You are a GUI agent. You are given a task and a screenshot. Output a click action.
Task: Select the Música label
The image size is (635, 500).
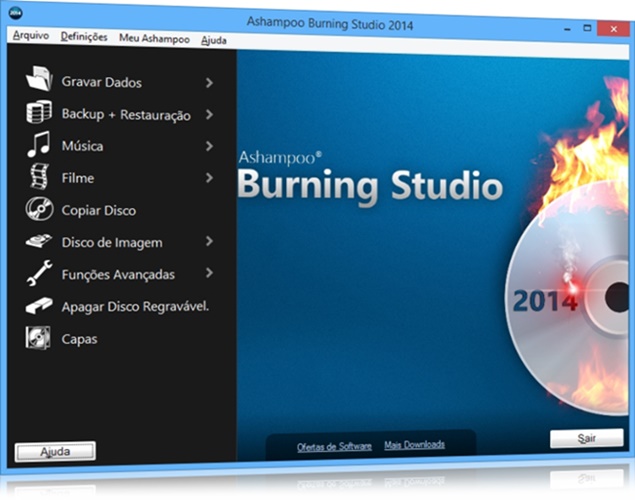pos(82,146)
